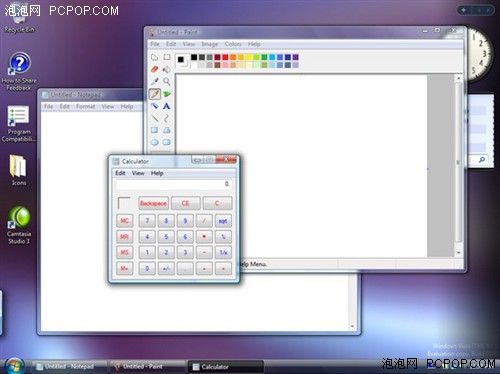
Task: Click the sidebar clock gadget
Action: coord(479,54)
